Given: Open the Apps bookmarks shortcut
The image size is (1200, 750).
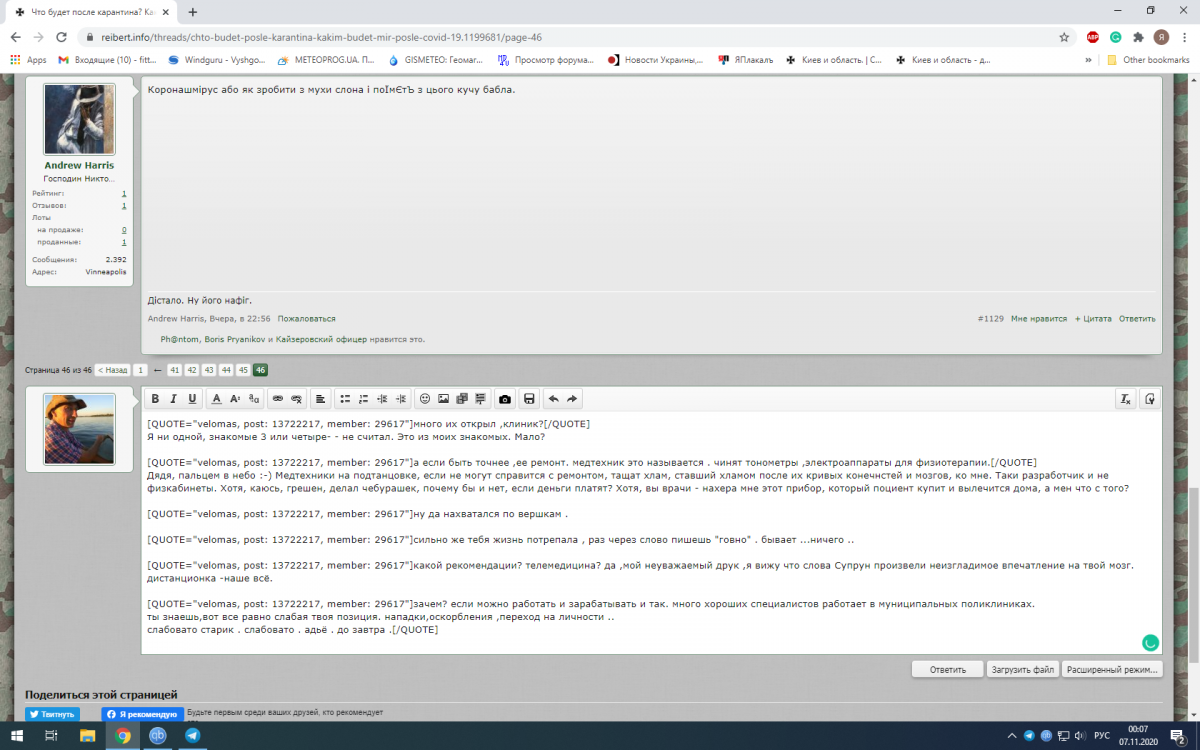Looking at the screenshot, I should [x=29, y=60].
